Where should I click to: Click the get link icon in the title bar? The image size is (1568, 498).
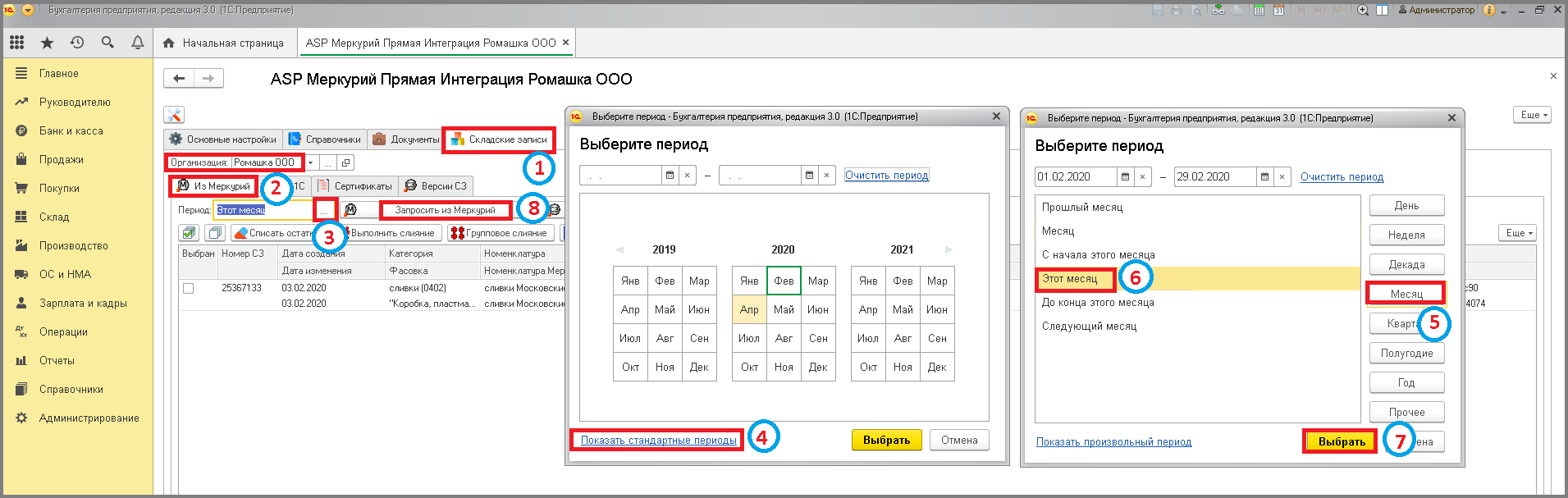point(1218,10)
